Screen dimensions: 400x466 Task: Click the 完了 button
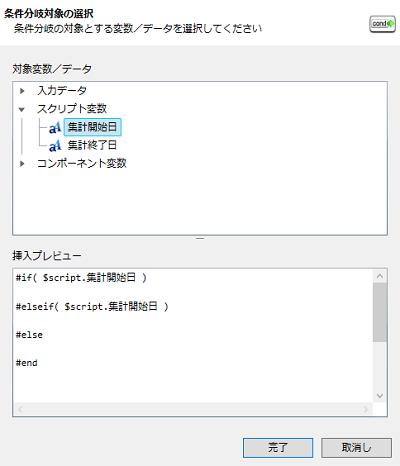click(278, 448)
